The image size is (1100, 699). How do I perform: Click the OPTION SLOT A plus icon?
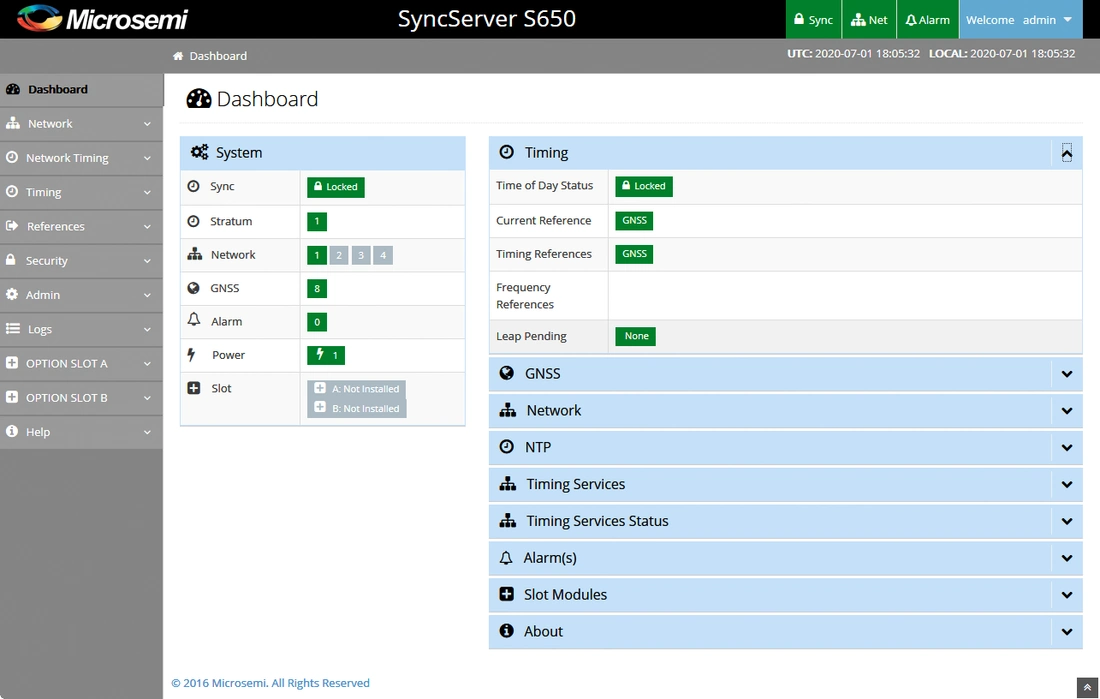12,363
